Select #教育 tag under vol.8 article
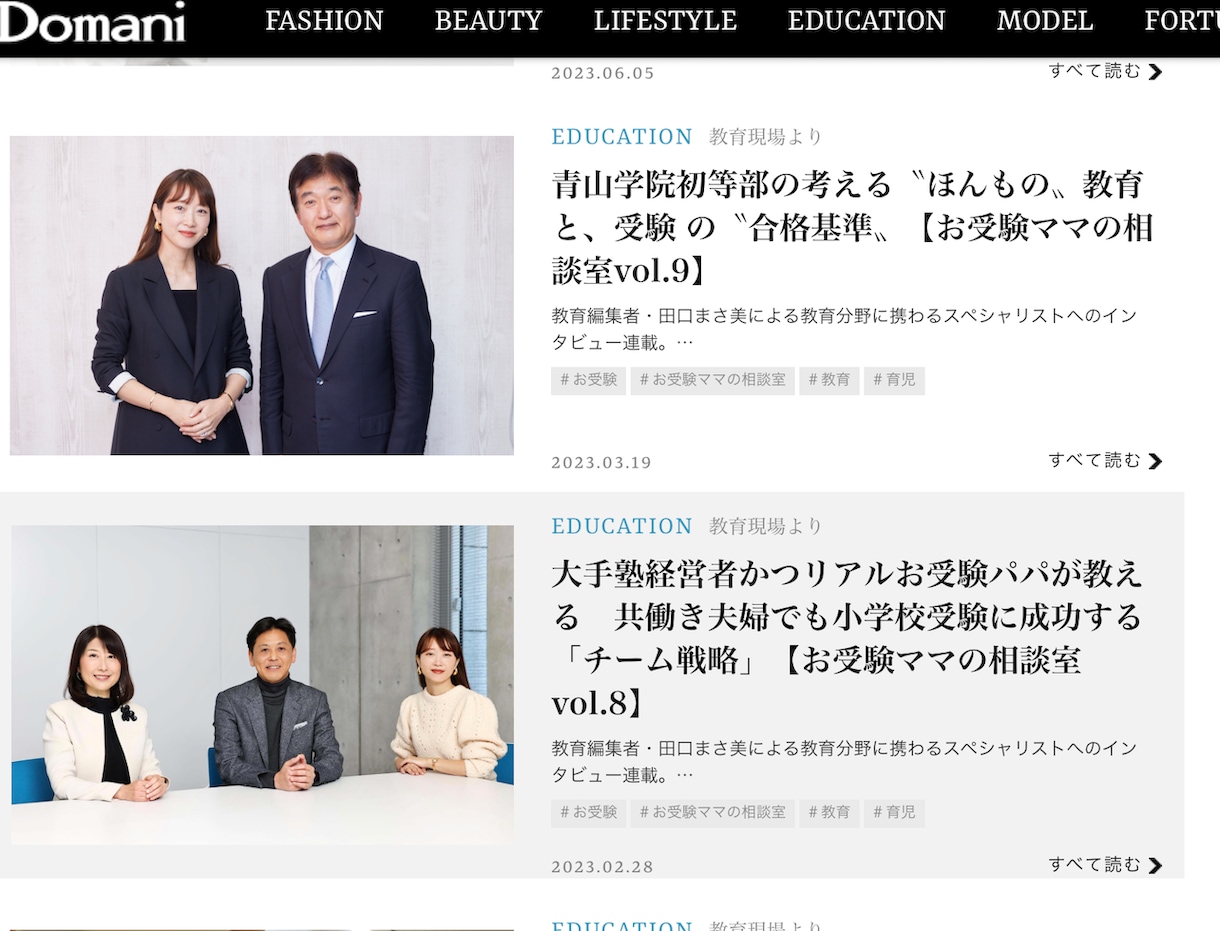Image resolution: width=1220 pixels, height=931 pixels. point(829,813)
